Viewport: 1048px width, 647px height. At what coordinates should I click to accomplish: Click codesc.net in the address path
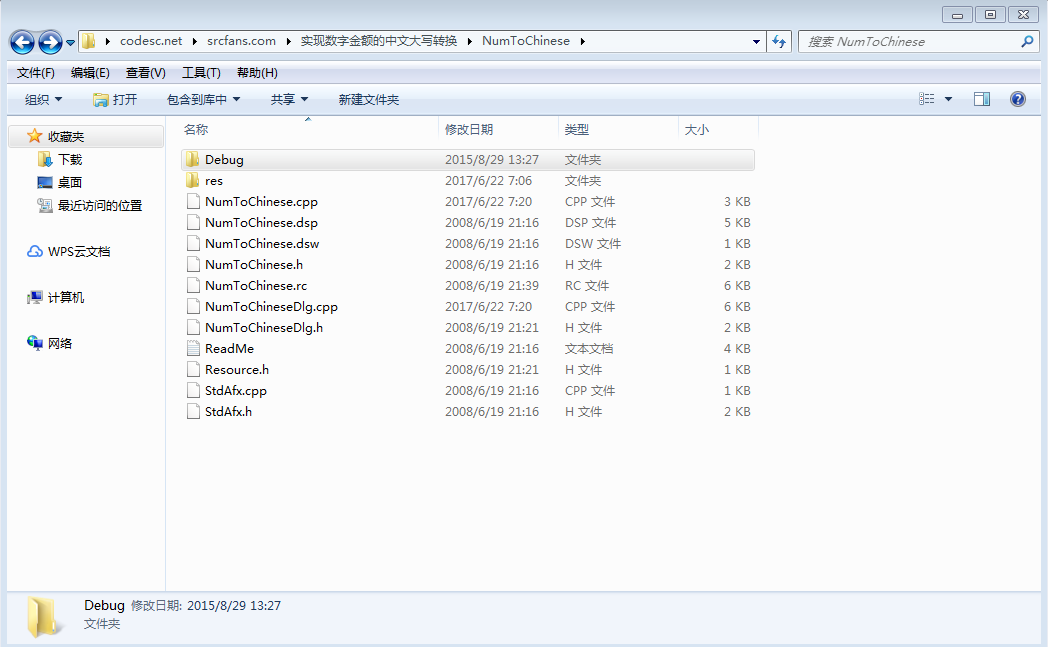[x=151, y=41]
